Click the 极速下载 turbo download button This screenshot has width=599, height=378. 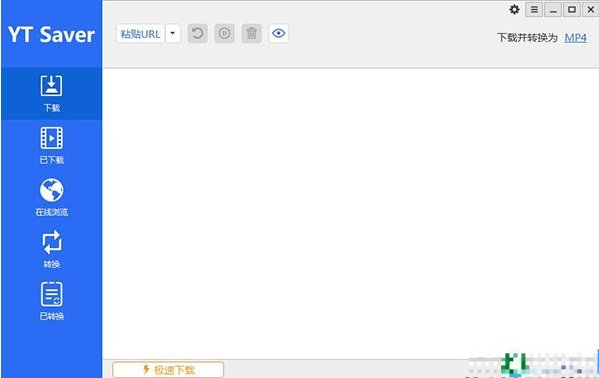point(168,370)
